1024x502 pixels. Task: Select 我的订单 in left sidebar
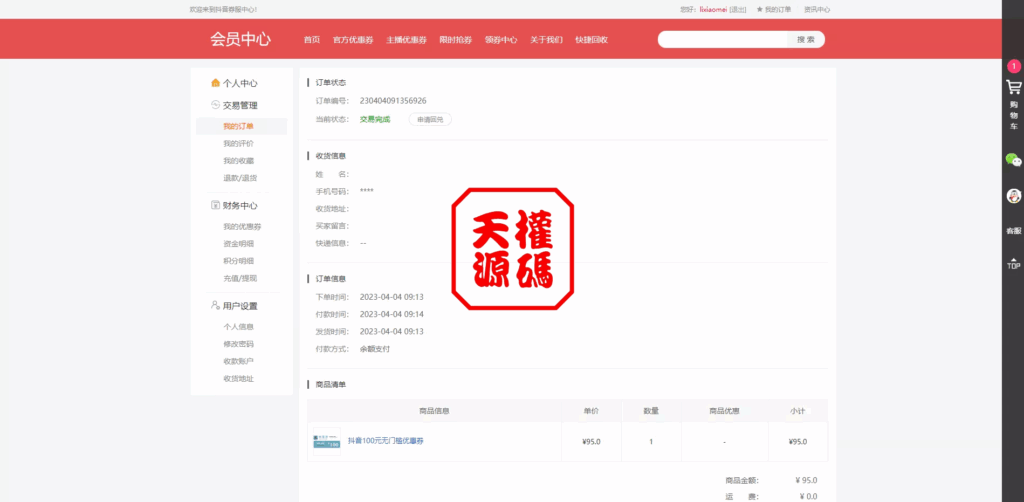point(238,127)
